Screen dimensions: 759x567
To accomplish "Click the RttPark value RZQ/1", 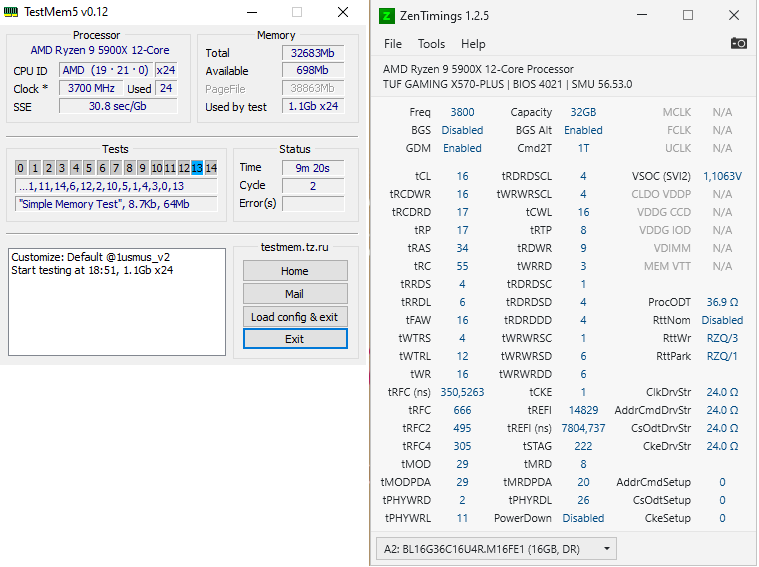I will click(722, 356).
